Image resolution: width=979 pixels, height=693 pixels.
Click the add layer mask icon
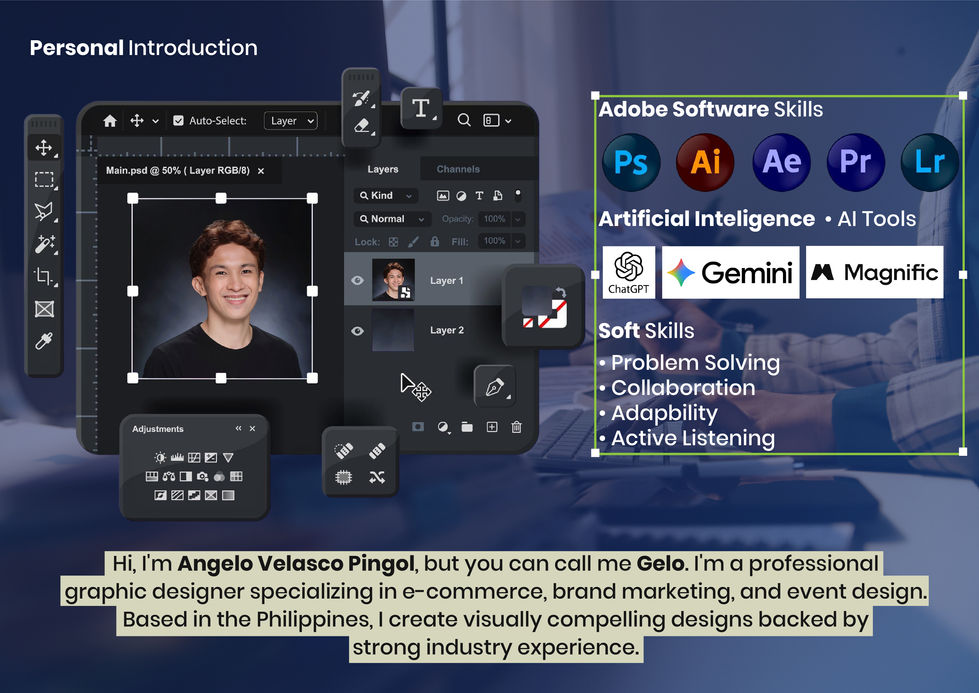(418, 426)
